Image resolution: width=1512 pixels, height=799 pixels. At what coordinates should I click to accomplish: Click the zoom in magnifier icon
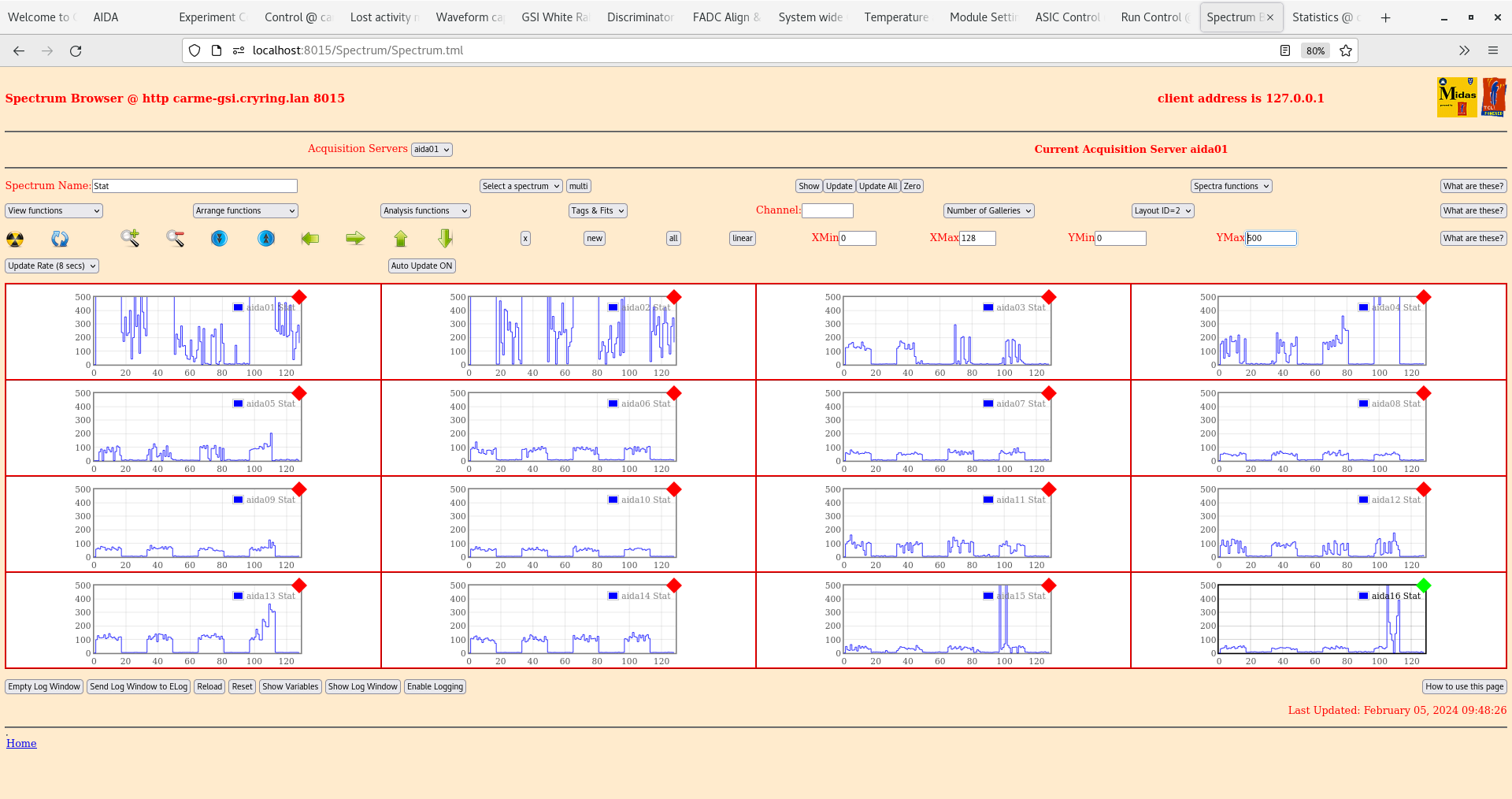pos(130,238)
